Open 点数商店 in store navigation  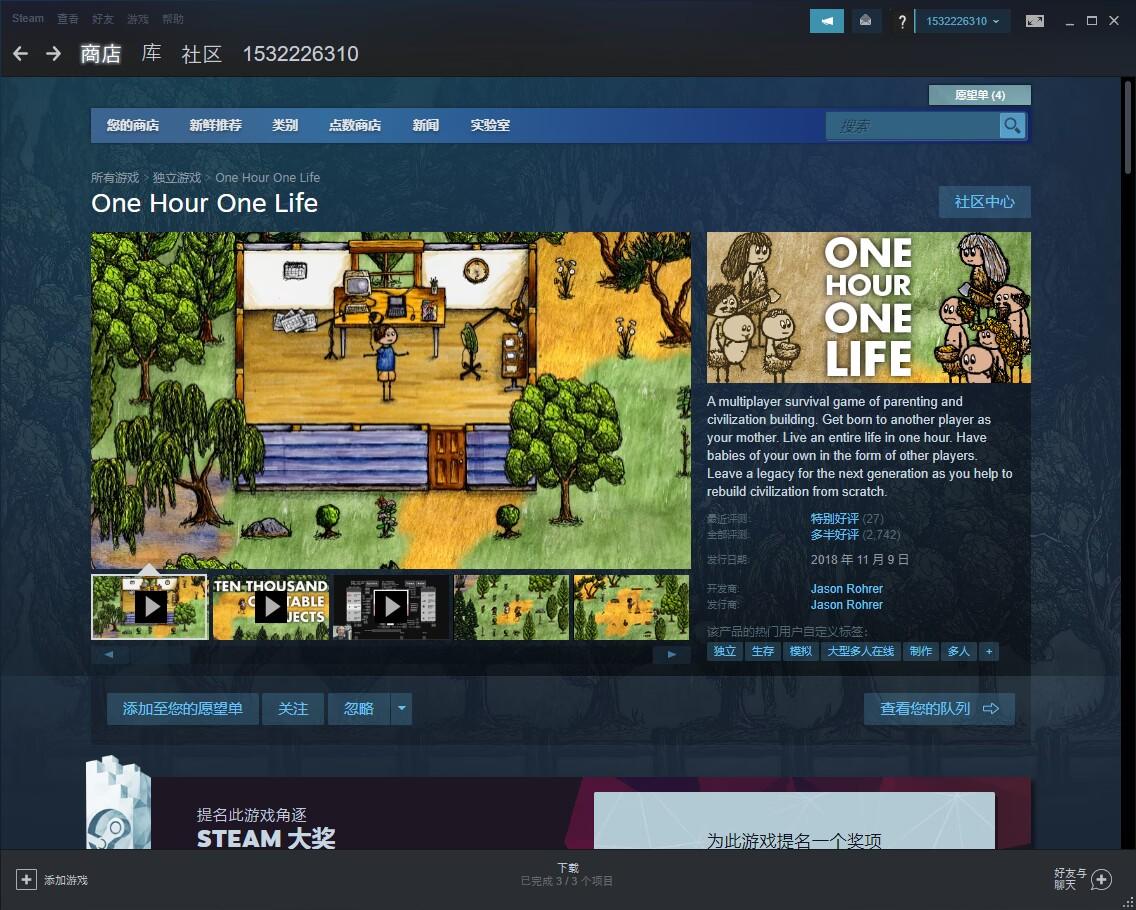pyautogui.click(x=355, y=125)
